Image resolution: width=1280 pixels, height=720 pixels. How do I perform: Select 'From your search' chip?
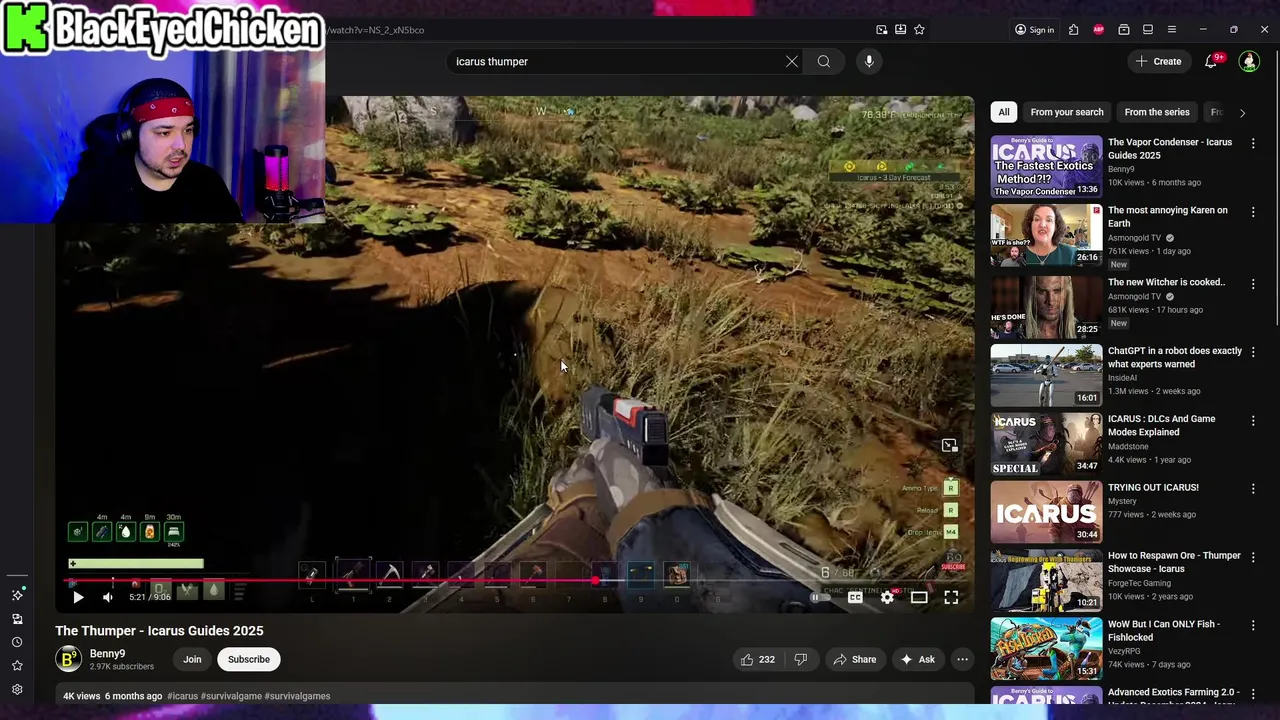[1067, 112]
